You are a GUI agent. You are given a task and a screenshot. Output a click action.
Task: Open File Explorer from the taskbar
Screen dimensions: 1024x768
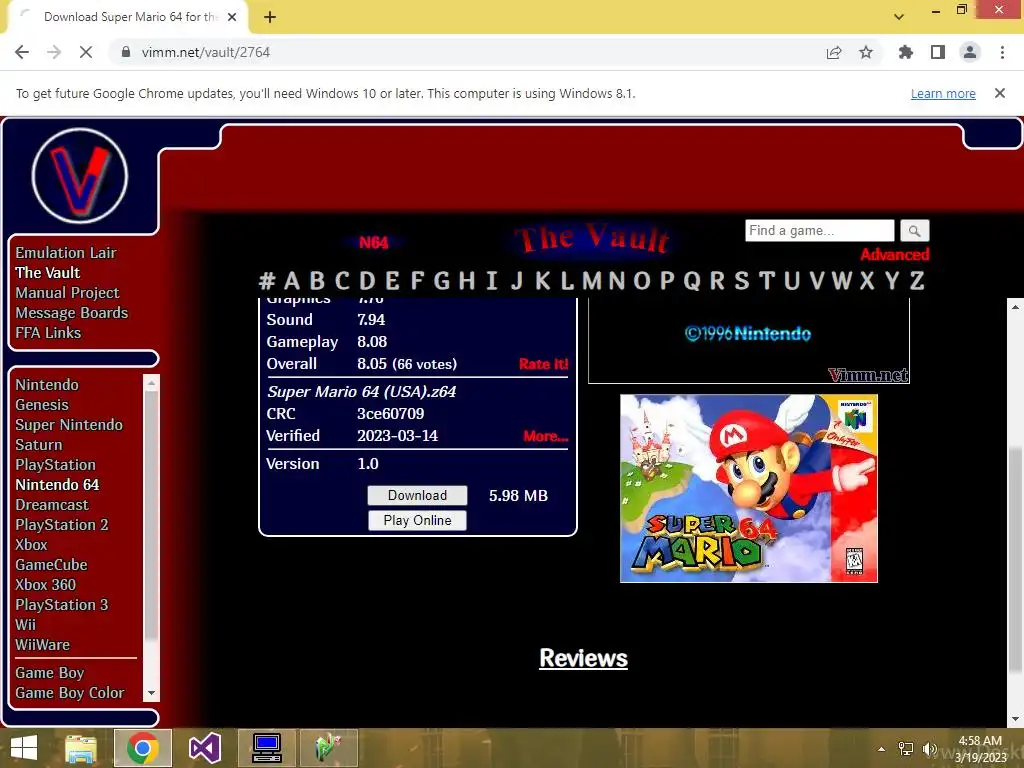pyautogui.click(x=80, y=748)
